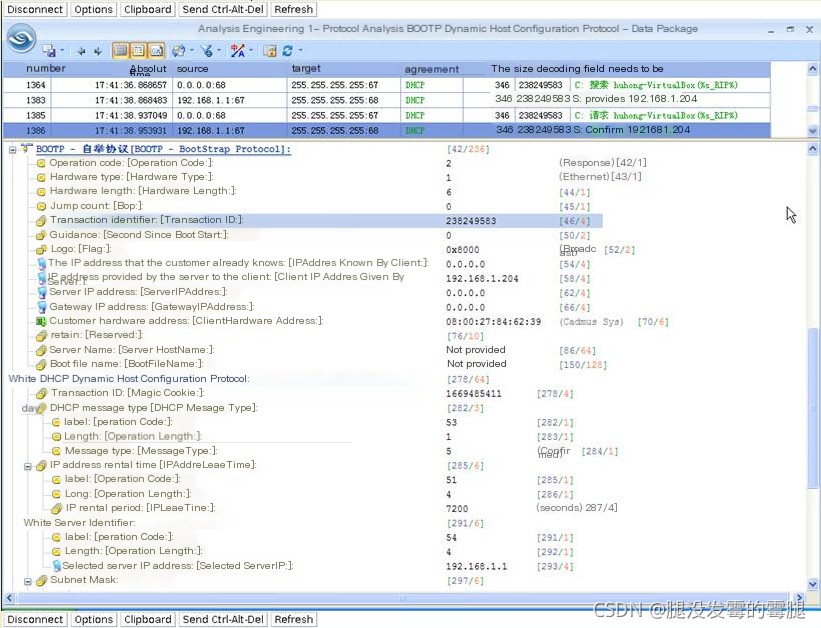Screen dimensions: 821x628
Task: Click the icon beside Jump count field
Action: click(41, 206)
